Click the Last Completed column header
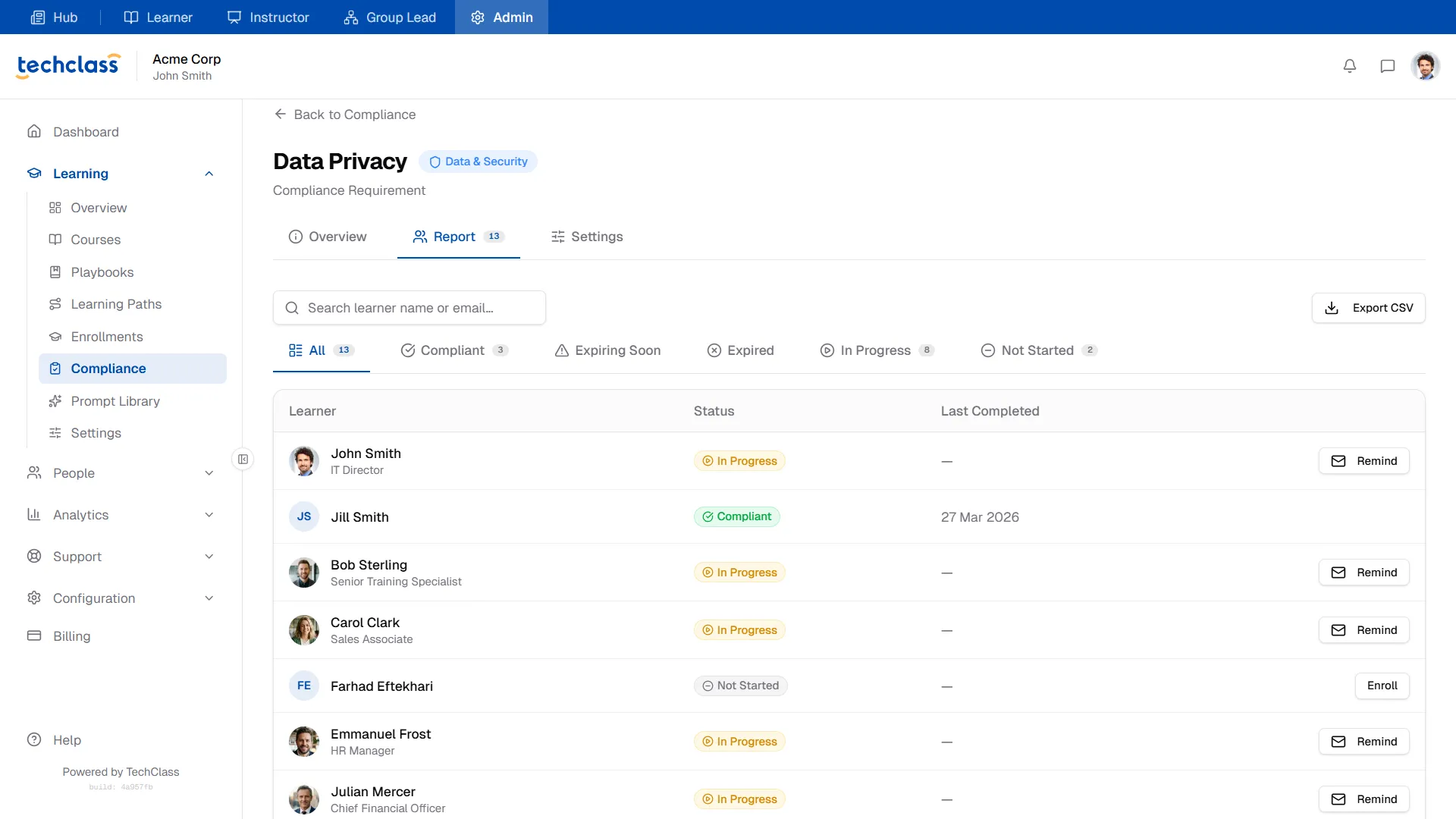1456x819 pixels. [x=990, y=411]
